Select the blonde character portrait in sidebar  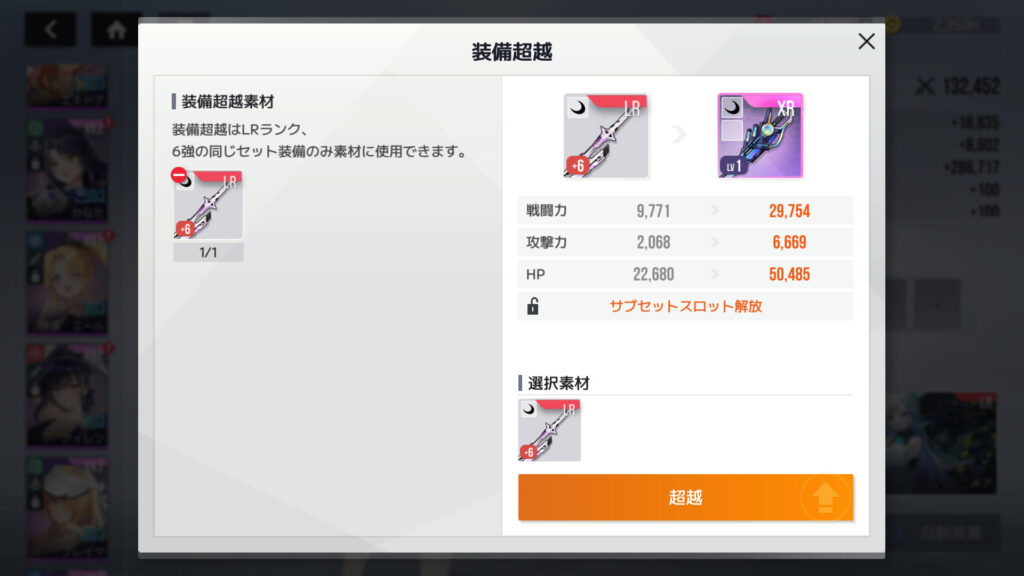click(x=67, y=282)
